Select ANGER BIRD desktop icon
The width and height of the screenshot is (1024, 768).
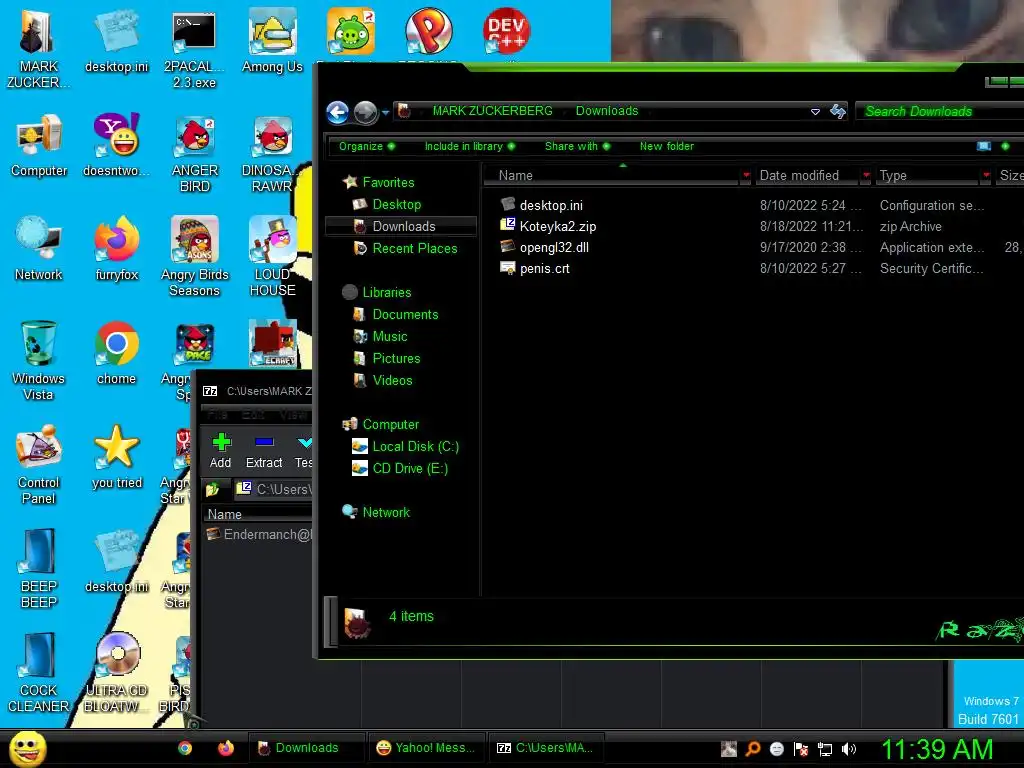tap(195, 152)
